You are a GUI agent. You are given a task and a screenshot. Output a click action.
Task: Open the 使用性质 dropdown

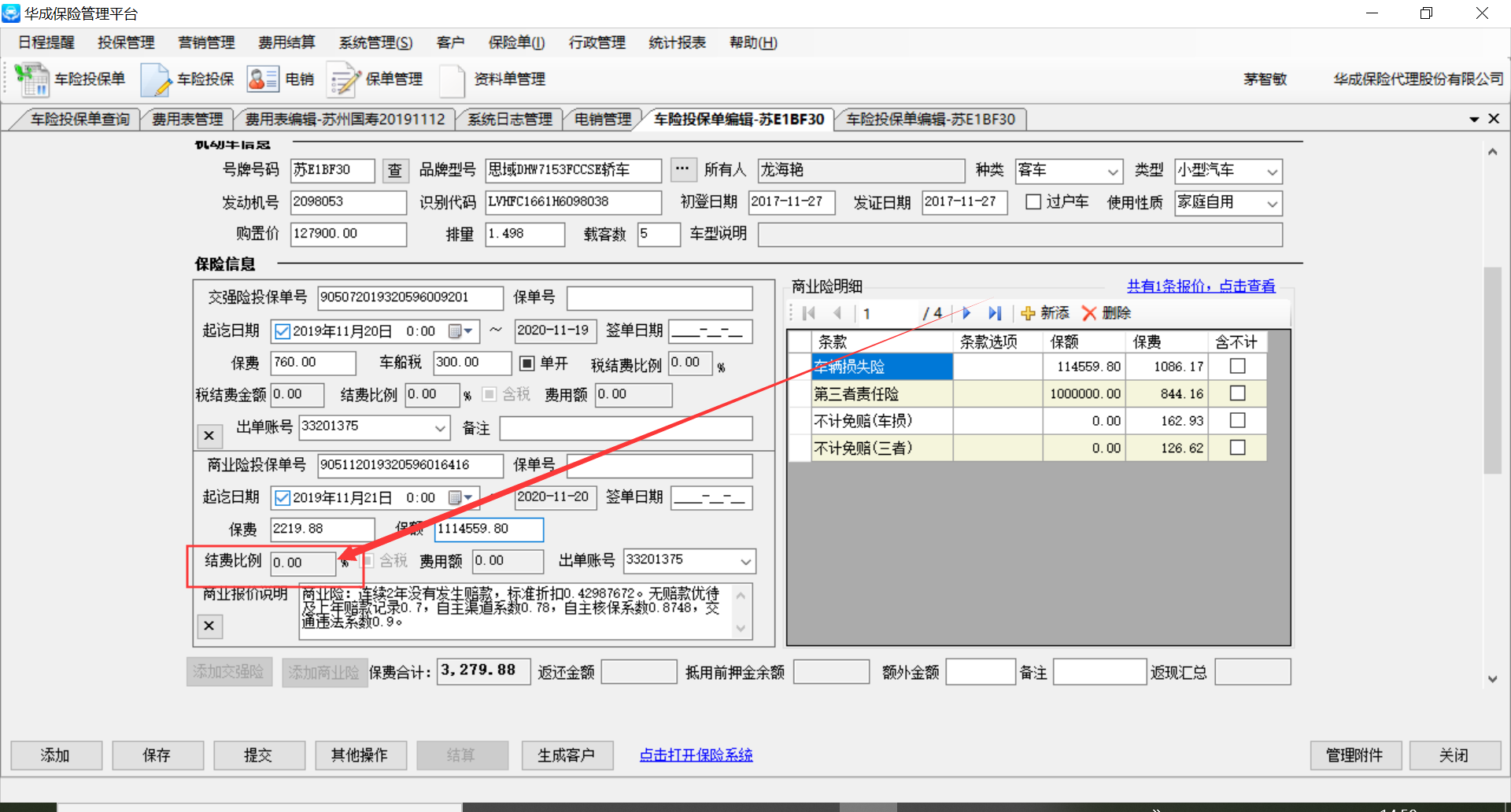1272,204
